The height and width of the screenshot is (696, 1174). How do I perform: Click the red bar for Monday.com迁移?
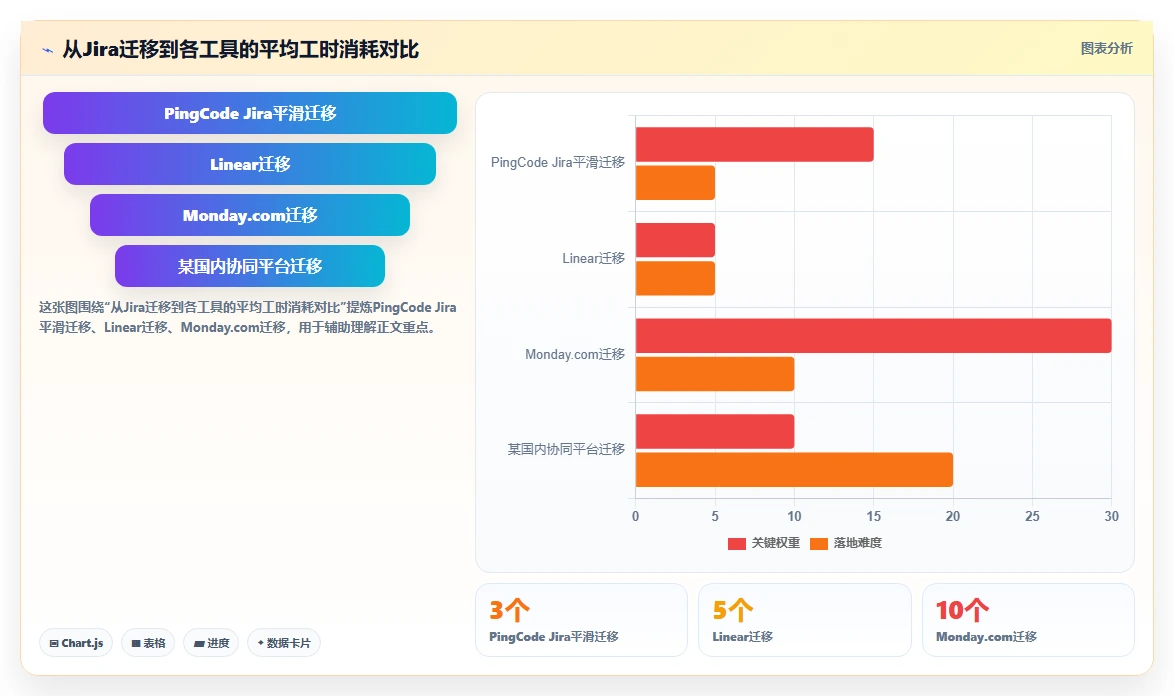[x=874, y=335]
